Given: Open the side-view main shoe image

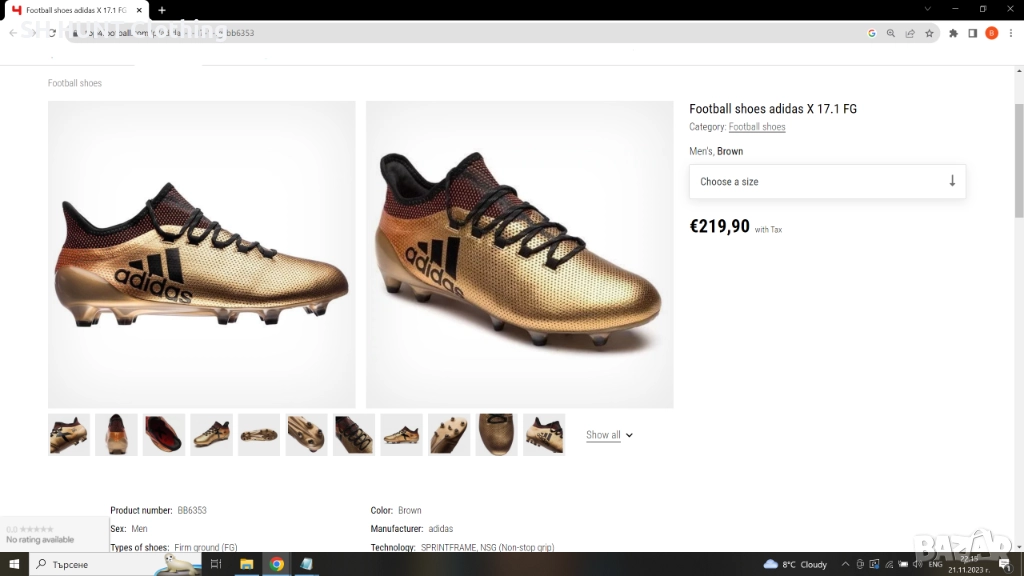Looking at the screenshot, I should click(202, 255).
